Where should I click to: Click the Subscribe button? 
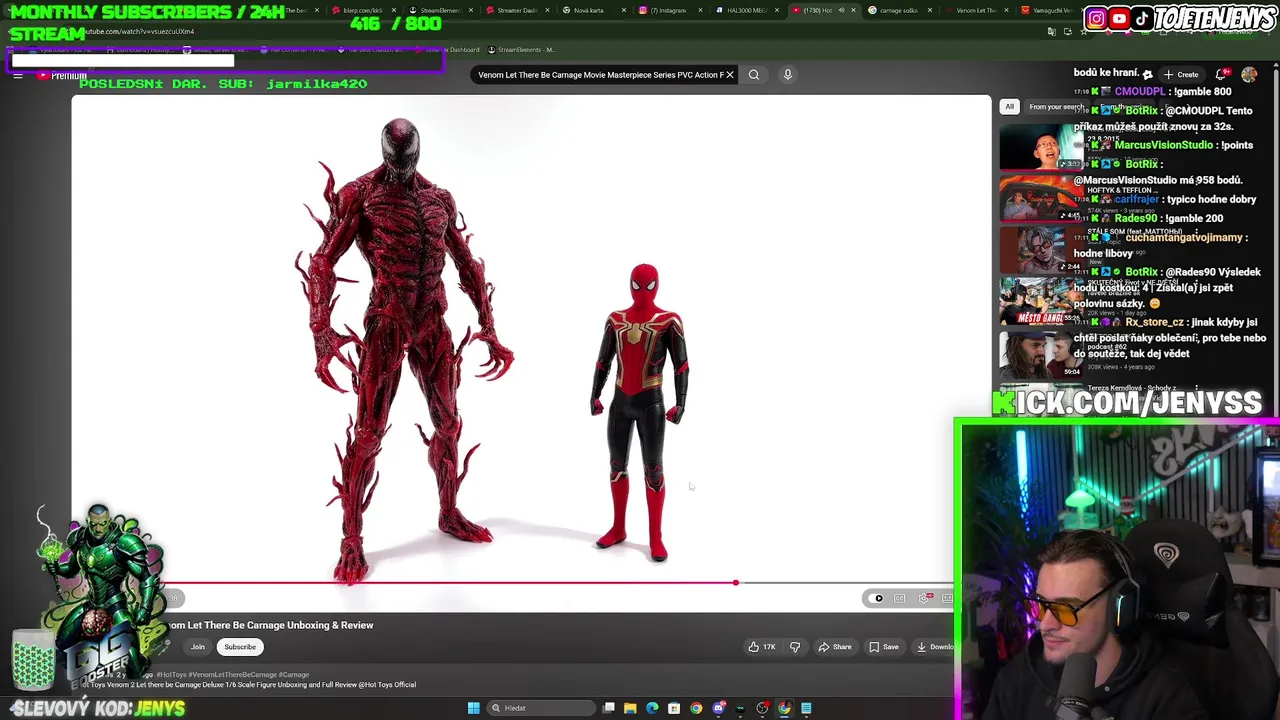tap(240, 647)
